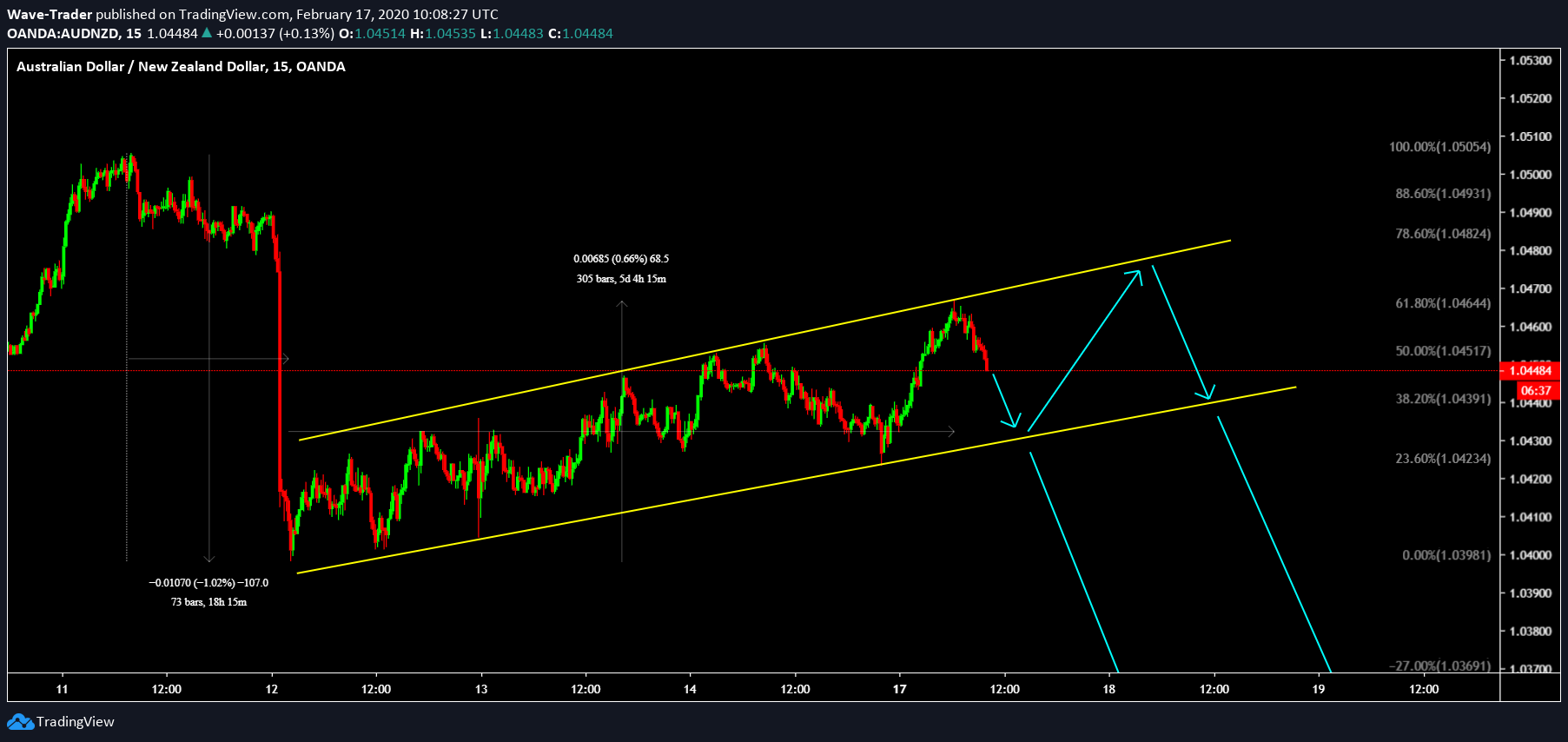Viewport: 1568px width, 742px height.
Task: Click the 0.00%(1.03981) Fibonacci label
Action: [x=1446, y=555]
